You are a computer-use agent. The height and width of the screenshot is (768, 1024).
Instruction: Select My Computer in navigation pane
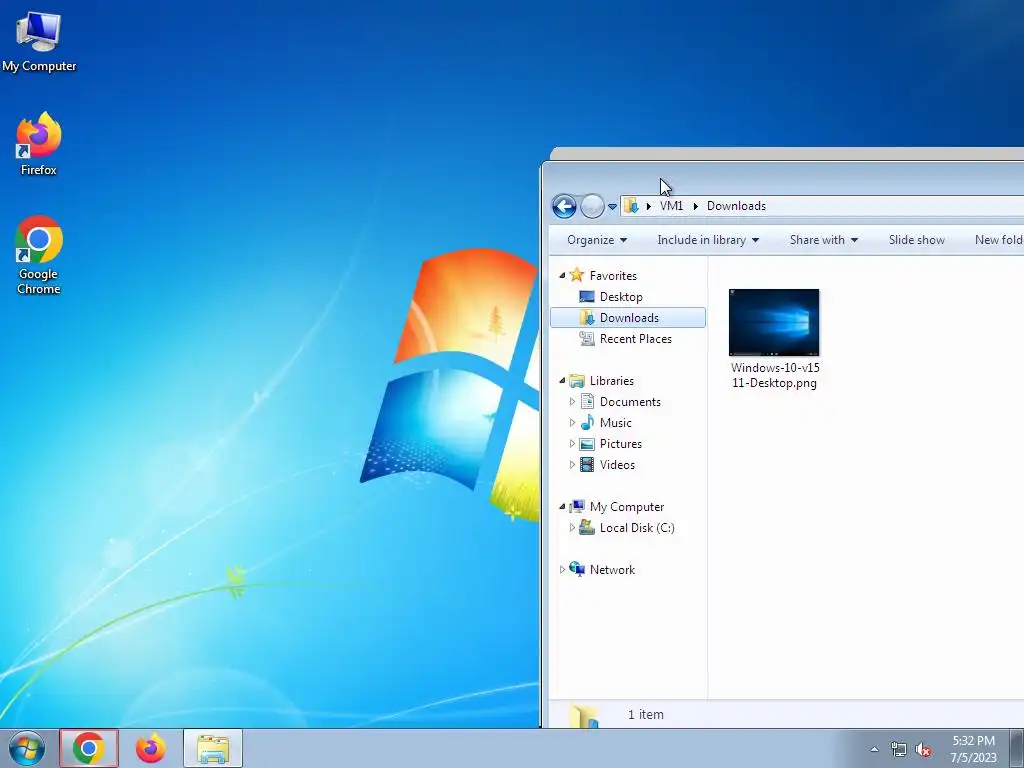[626, 507]
